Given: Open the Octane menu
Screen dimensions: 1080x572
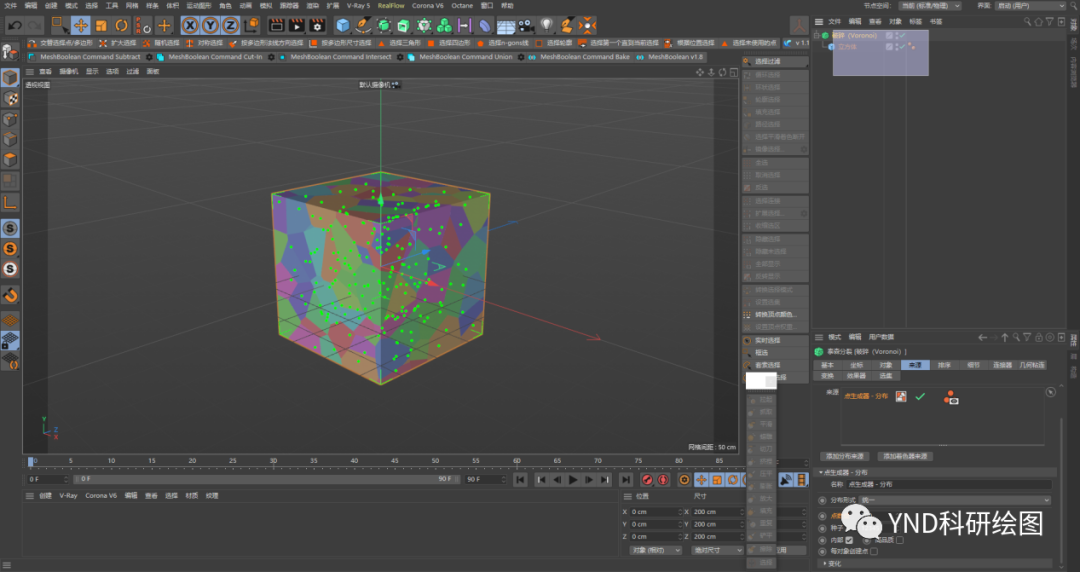Looking at the screenshot, I should pos(462,6).
